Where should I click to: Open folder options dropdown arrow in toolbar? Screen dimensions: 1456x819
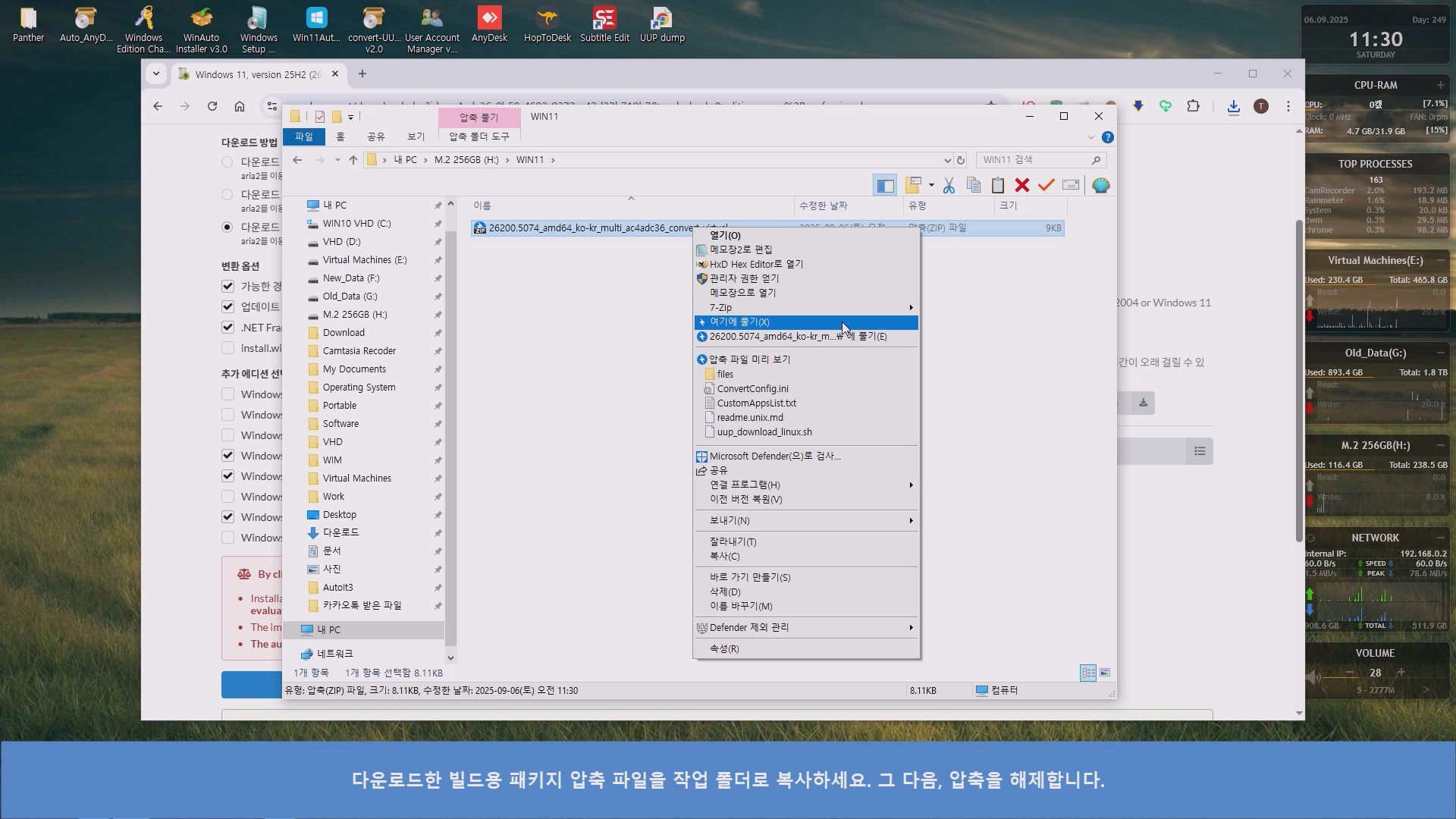pyautogui.click(x=931, y=185)
